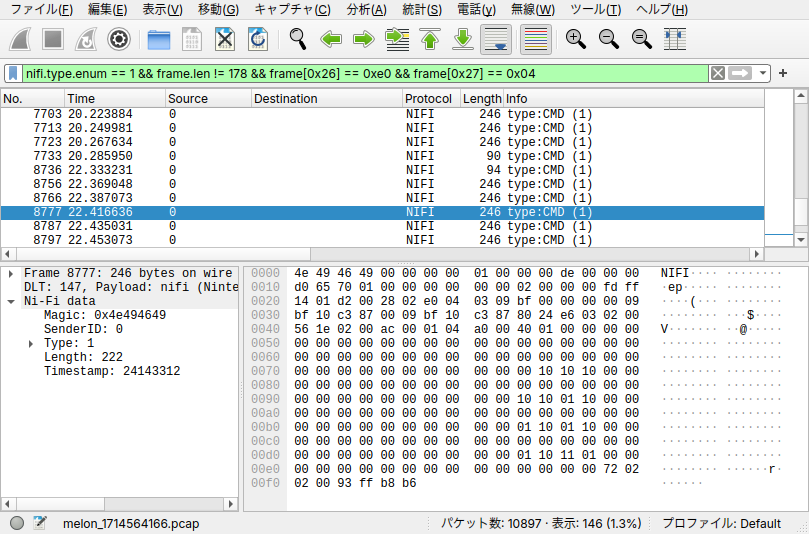Click the Find Packet magnifier icon
The image size is (809, 534).
298,40
